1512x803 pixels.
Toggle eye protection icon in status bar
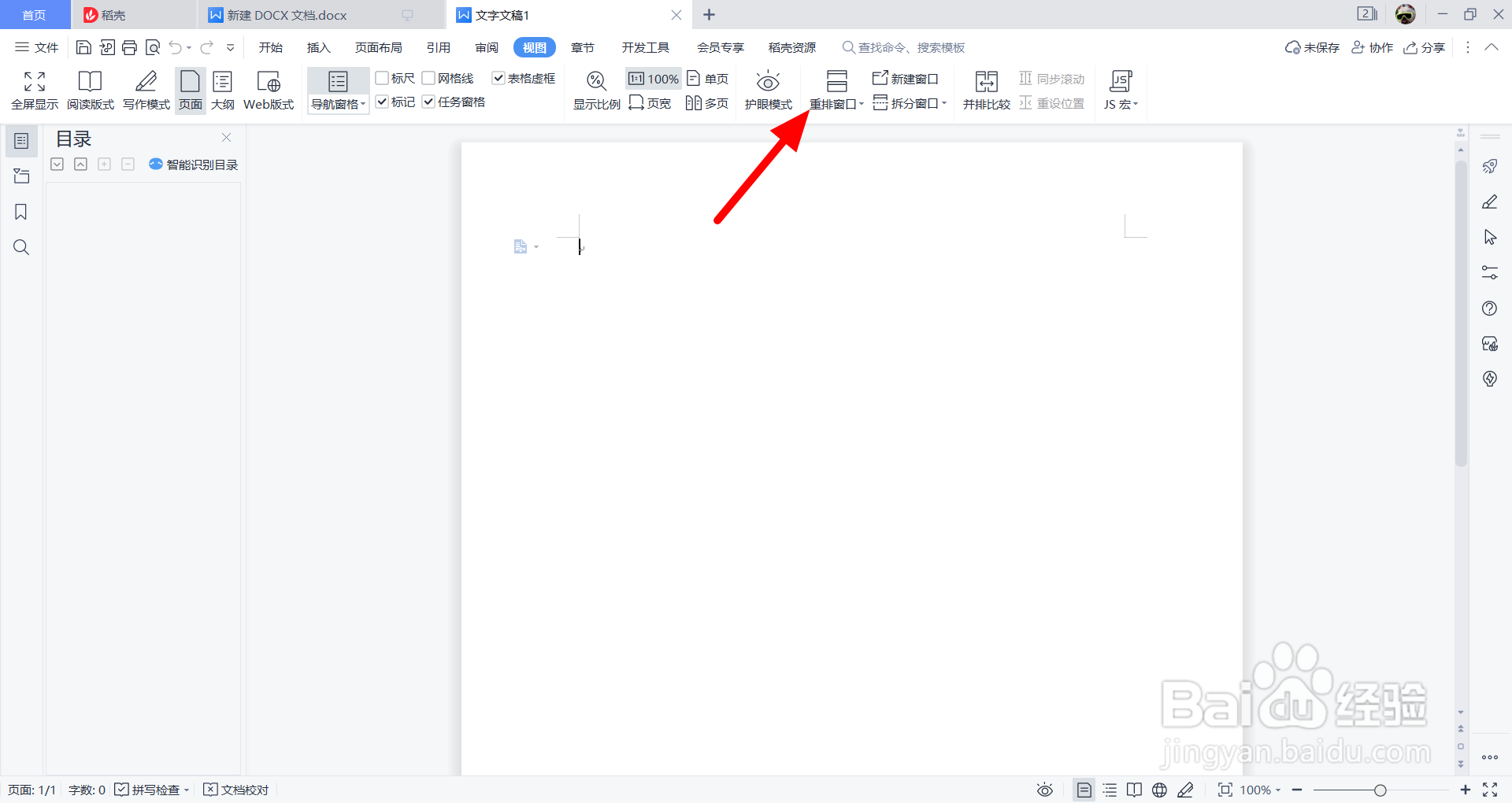pyautogui.click(x=1045, y=790)
